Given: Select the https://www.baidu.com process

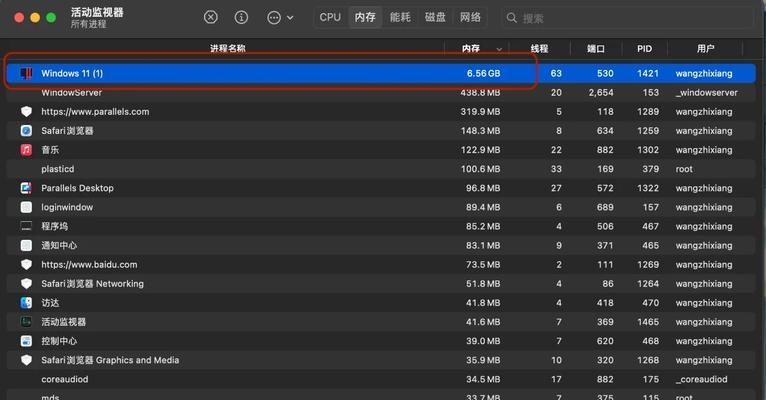Looking at the screenshot, I should pyautogui.click(x=89, y=264).
